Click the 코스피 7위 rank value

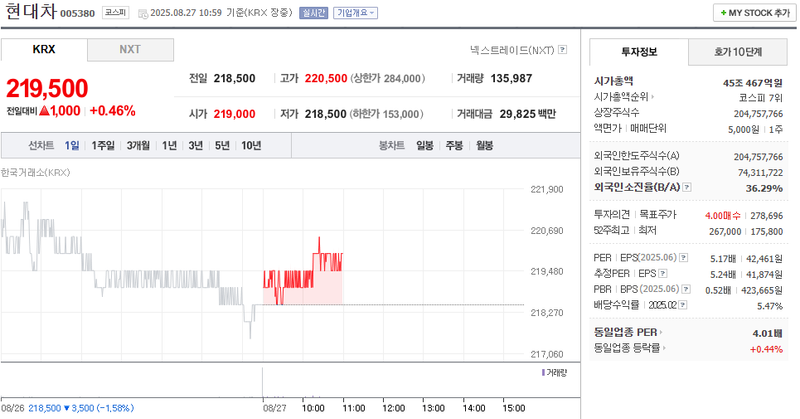[x=761, y=97]
